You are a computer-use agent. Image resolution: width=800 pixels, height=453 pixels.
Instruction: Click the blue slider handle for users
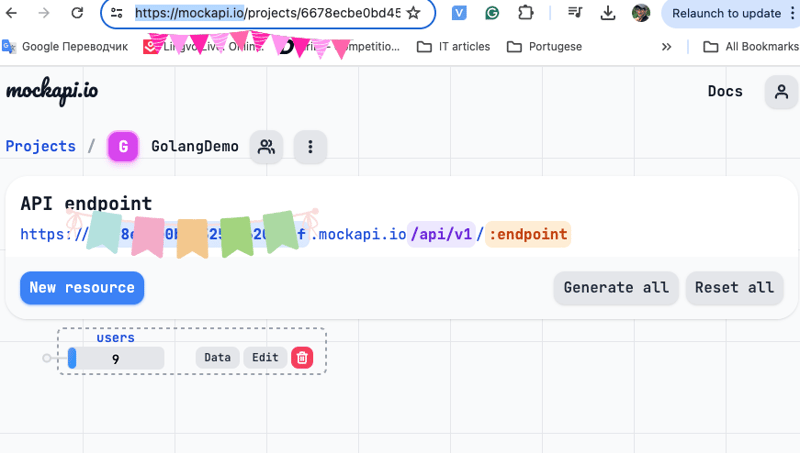coord(72,358)
